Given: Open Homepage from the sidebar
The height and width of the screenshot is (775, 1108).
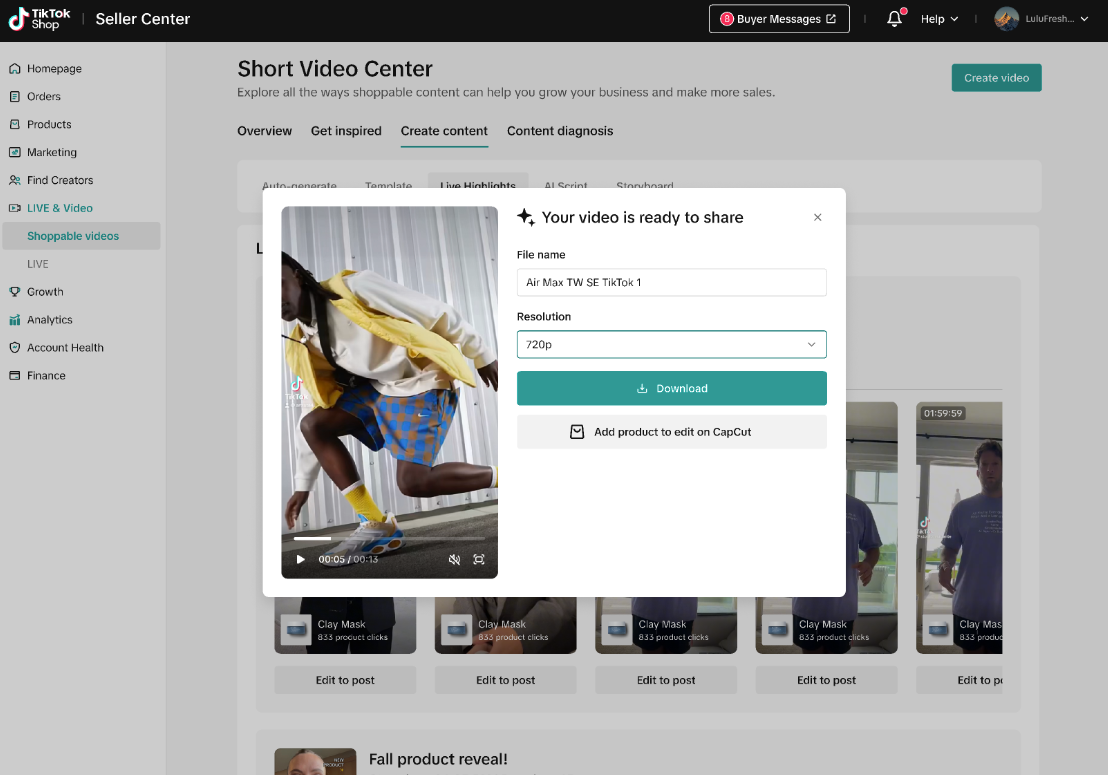Looking at the screenshot, I should click(x=54, y=69).
